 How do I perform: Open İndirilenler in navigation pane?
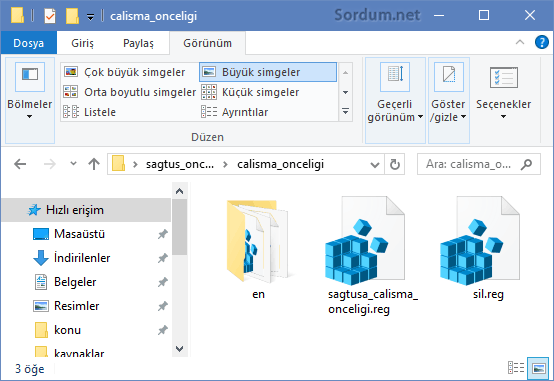point(82,258)
